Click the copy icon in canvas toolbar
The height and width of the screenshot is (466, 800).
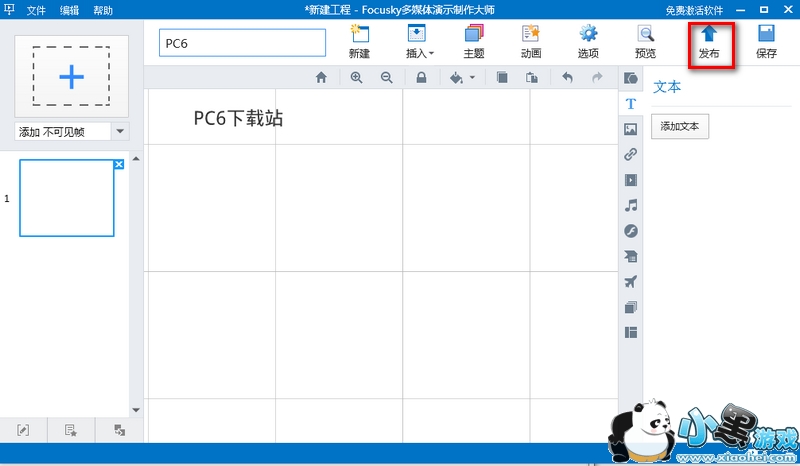coord(502,78)
